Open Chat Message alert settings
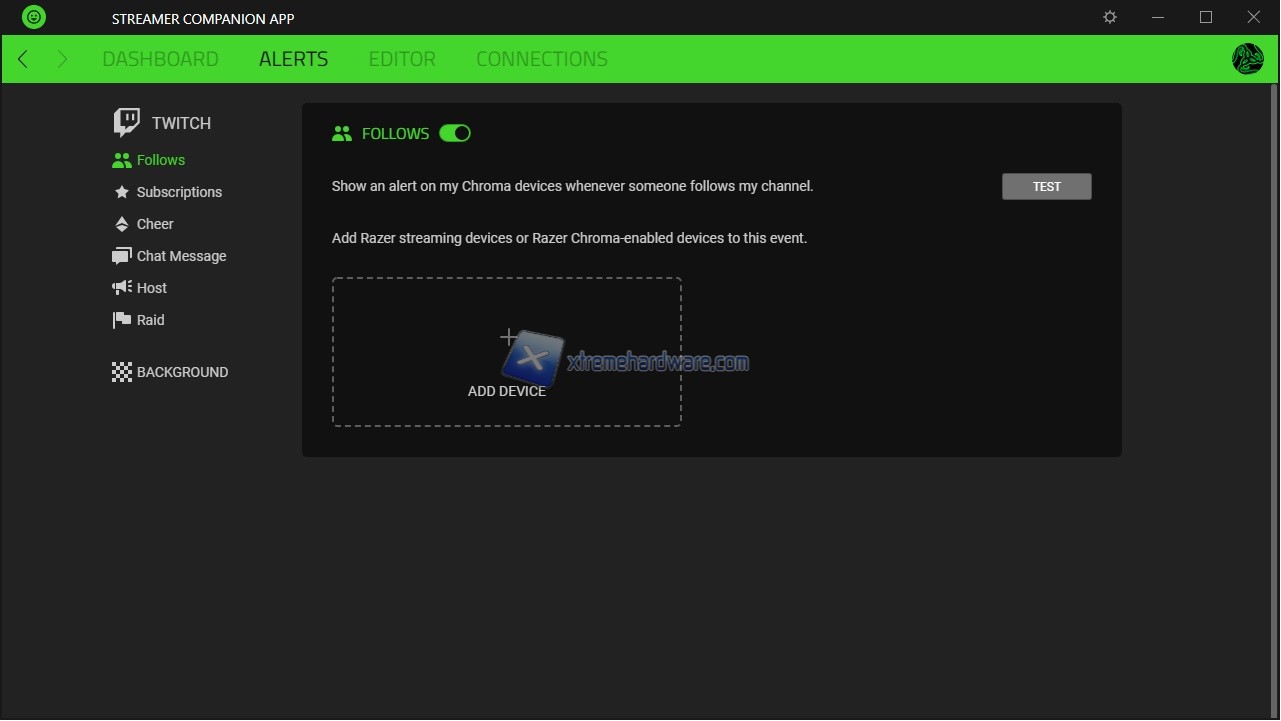This screenshot has height=721, width=1281. point(181,256)
